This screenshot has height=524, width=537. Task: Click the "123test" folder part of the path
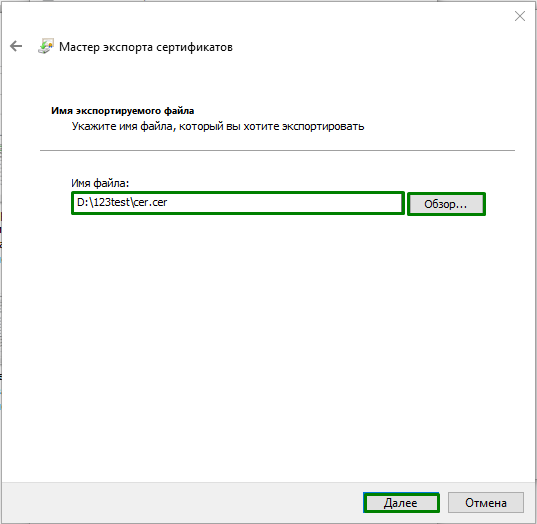point(112,202)
